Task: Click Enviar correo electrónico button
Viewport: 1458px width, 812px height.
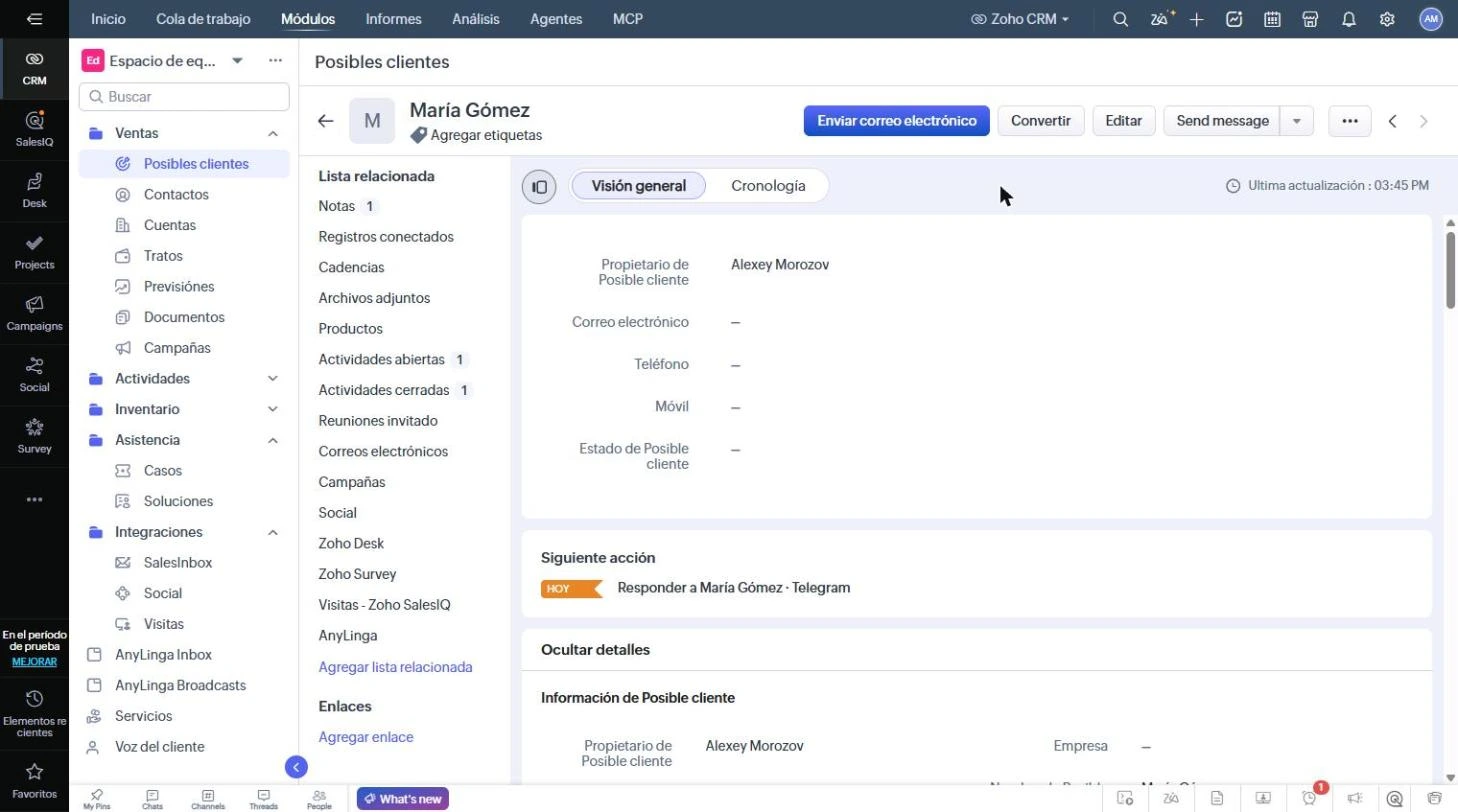Action: click(896, 121)
